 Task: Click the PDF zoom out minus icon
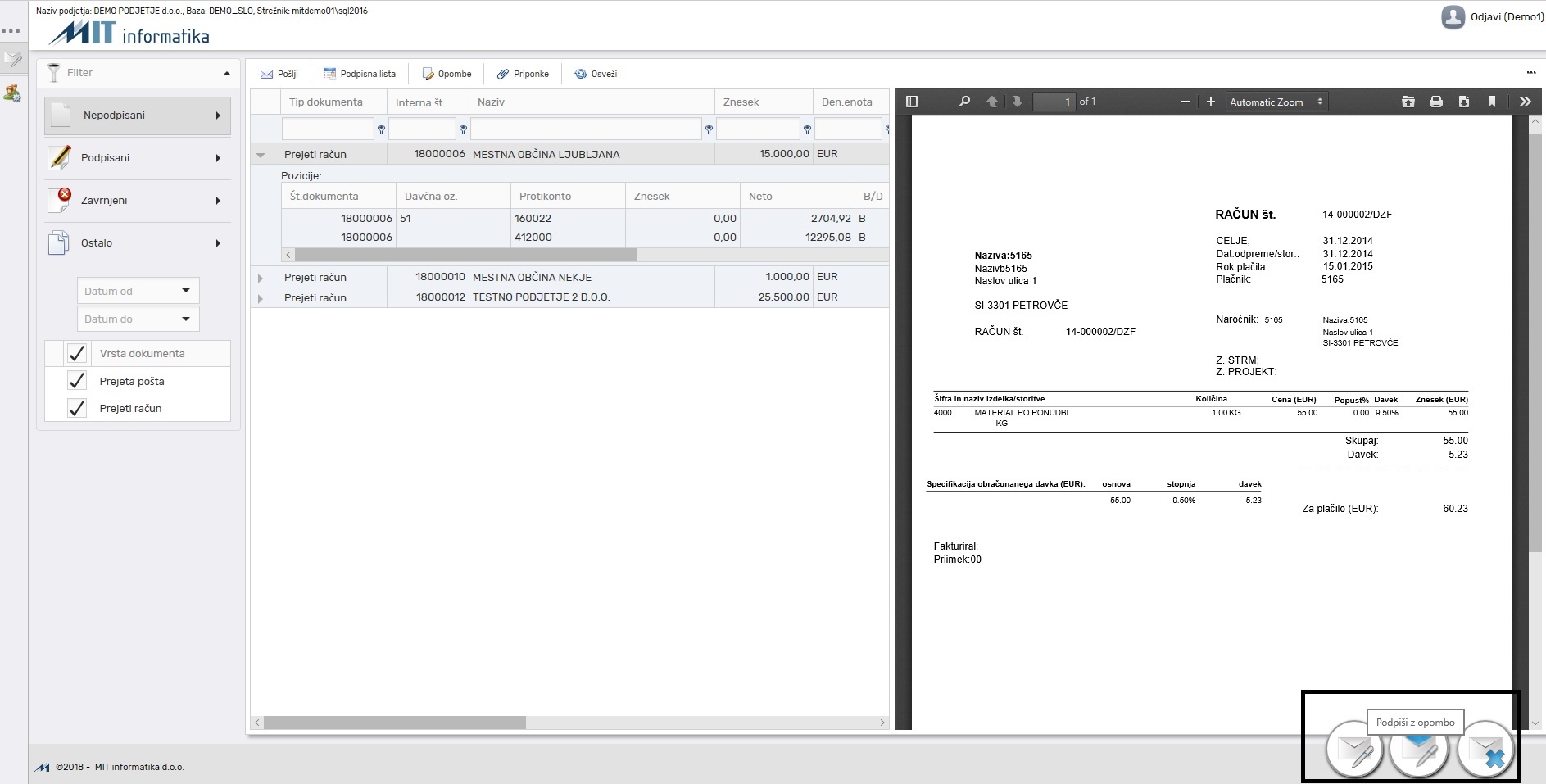[1185, 102]
